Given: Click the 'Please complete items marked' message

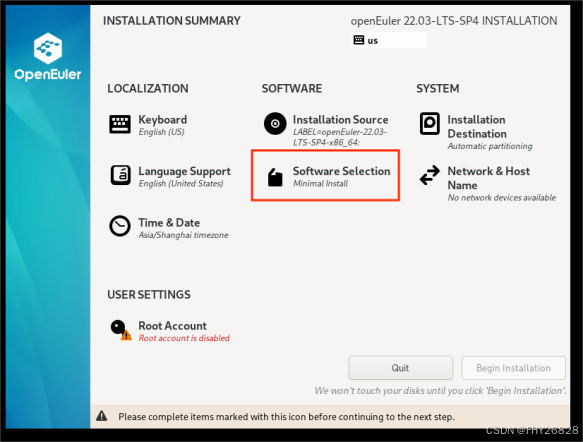Looking at the screenshot, I should [x=286, y=417].
